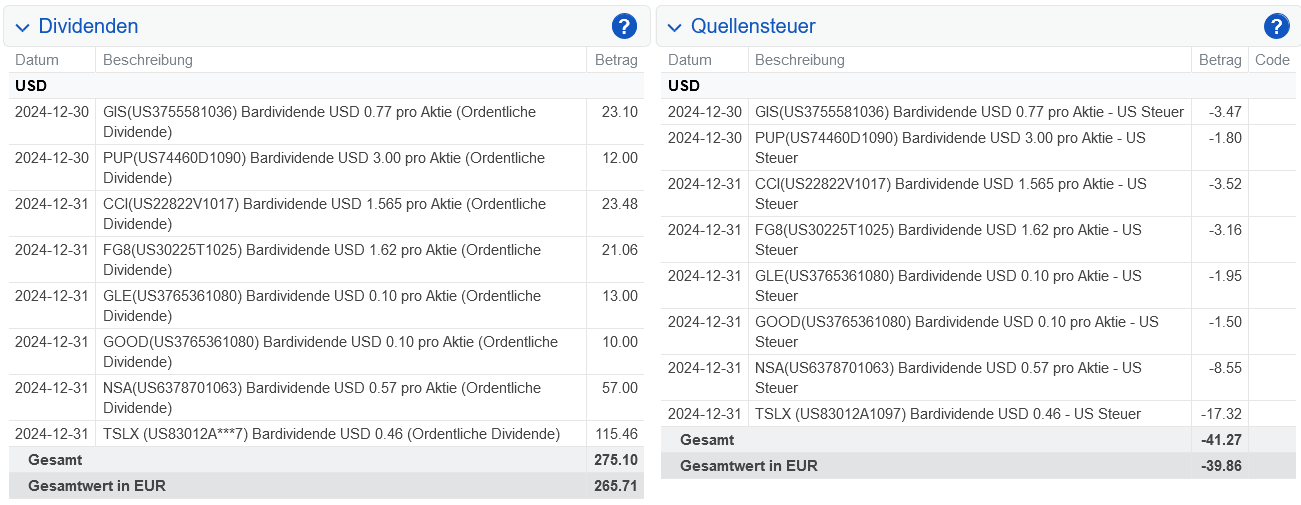Open the Dividenden help question-mark icon

(624, 27)
